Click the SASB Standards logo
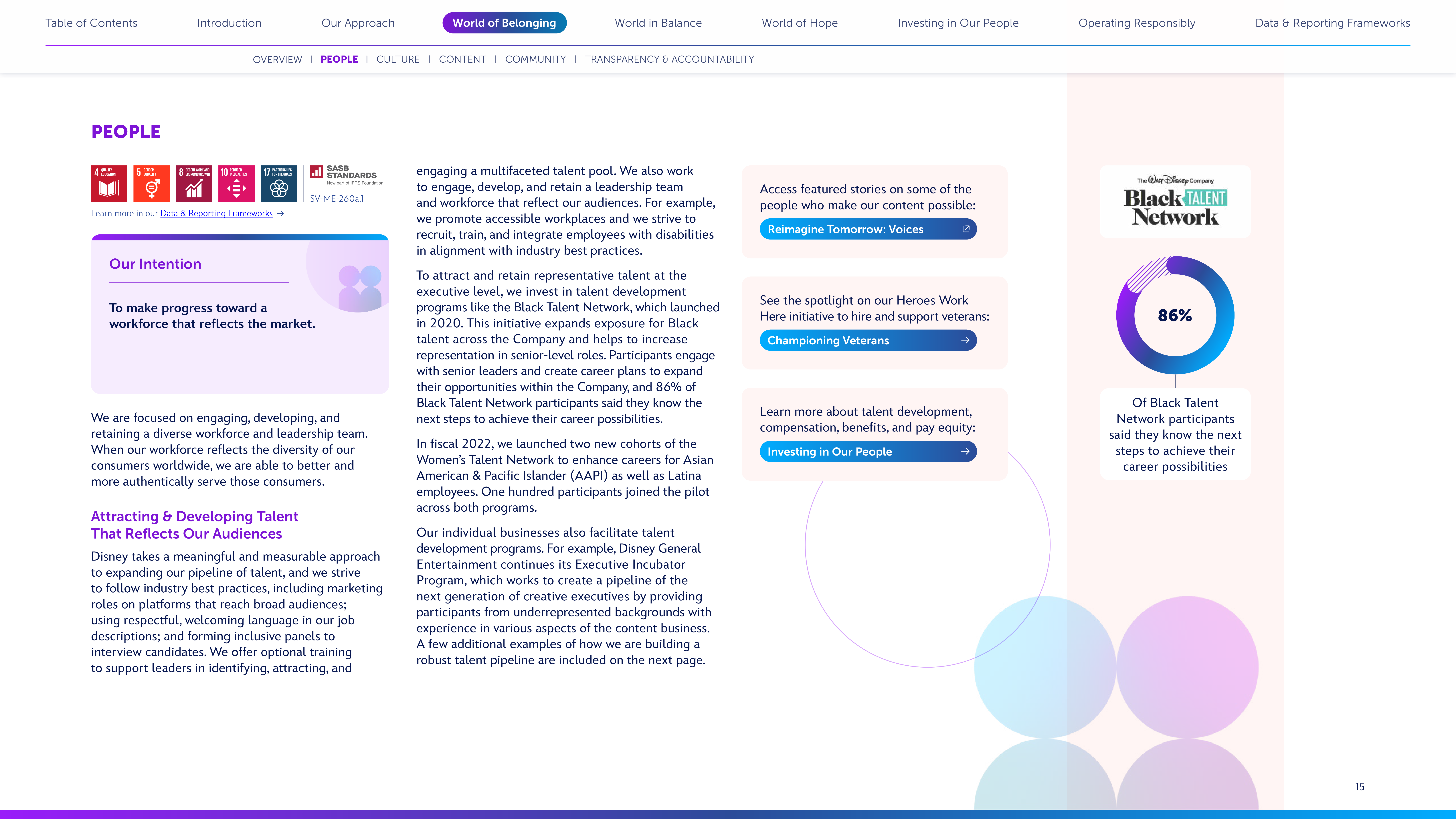This screenshot has width=1456, height=819. point(347,175)
